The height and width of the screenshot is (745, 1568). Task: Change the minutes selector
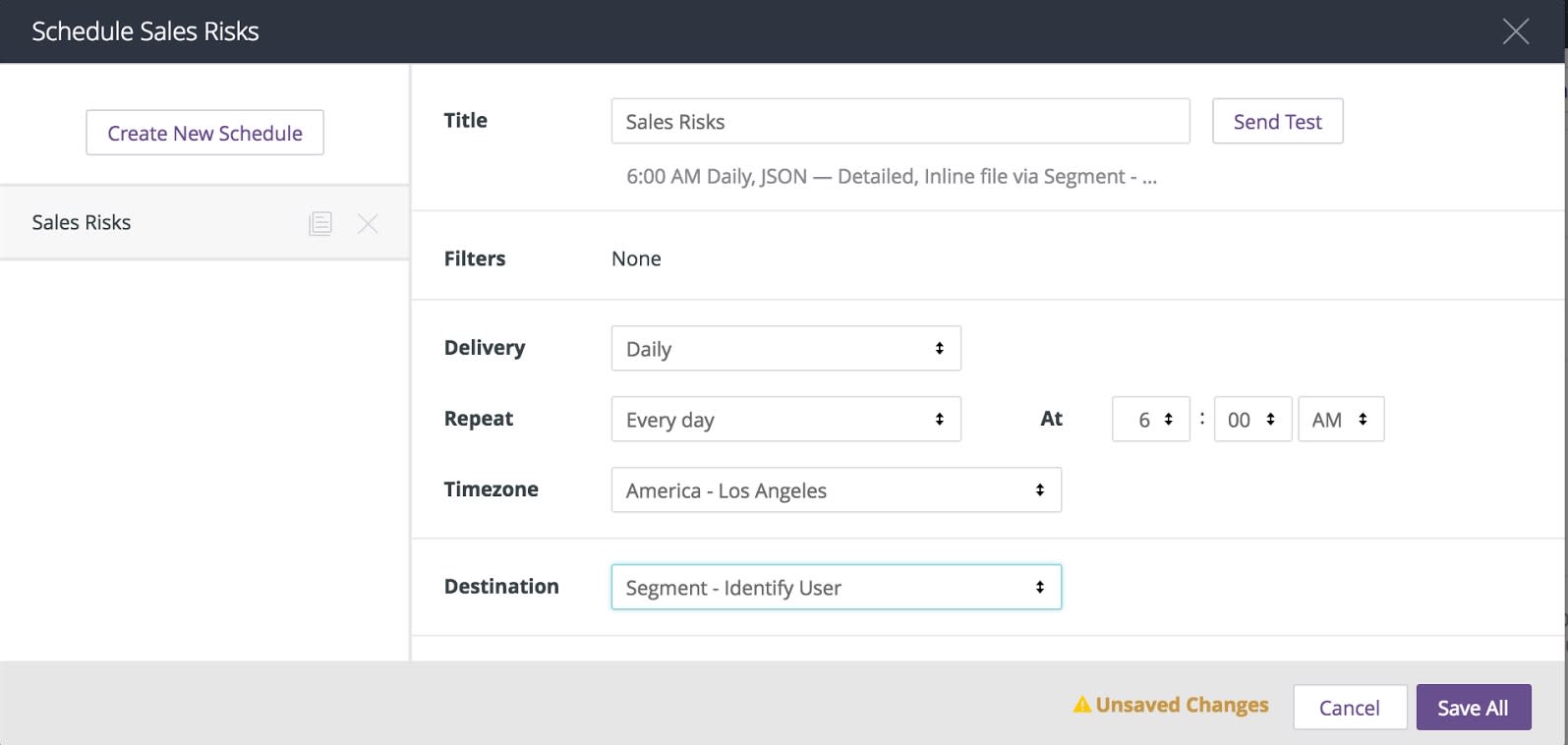point(1251,420)
